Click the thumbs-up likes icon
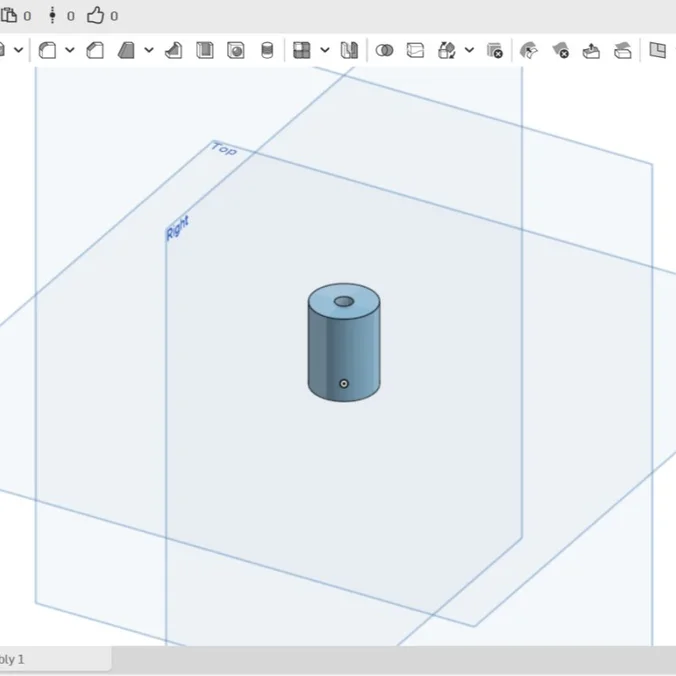This screenshot has width=676, height=676. coord(95,16)
